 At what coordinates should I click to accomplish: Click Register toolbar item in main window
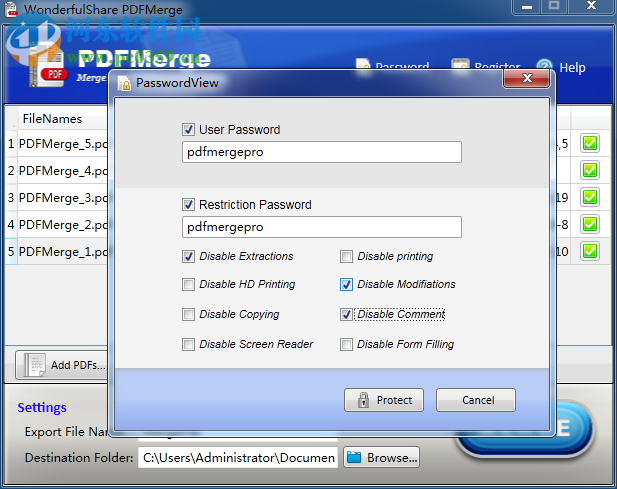tap(486, 66)
